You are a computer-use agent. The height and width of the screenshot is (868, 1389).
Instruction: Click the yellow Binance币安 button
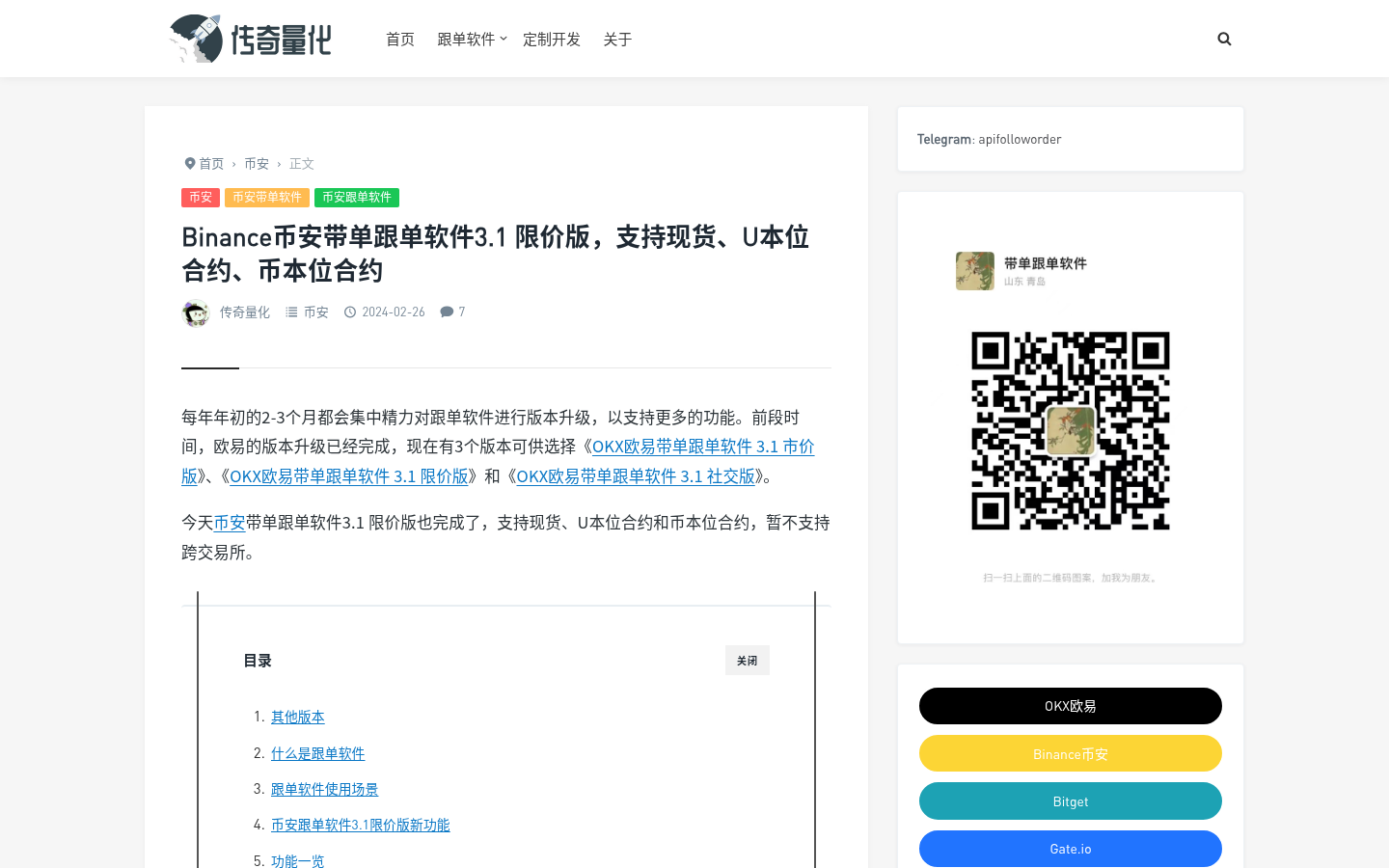tap(1071, 753)
